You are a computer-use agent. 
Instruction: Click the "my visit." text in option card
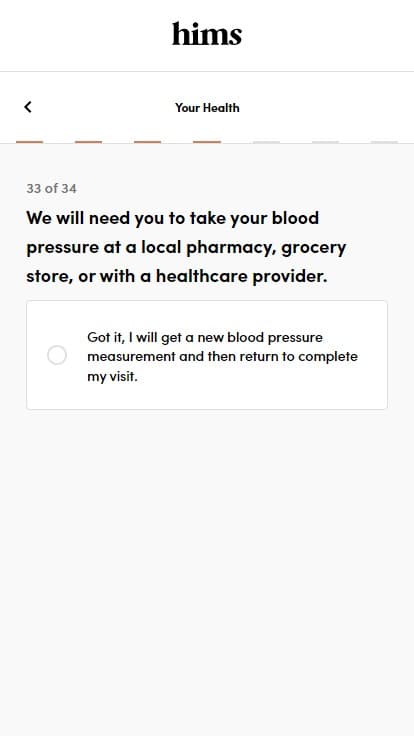click(x=112, y=376)
